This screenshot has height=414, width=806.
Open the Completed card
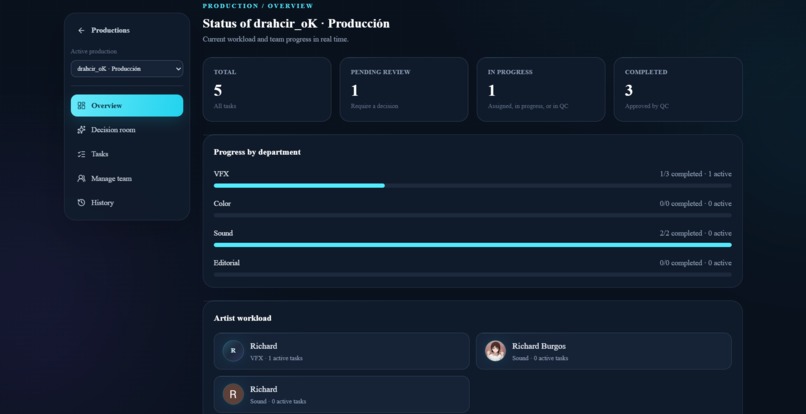click(x=678, y=89)
